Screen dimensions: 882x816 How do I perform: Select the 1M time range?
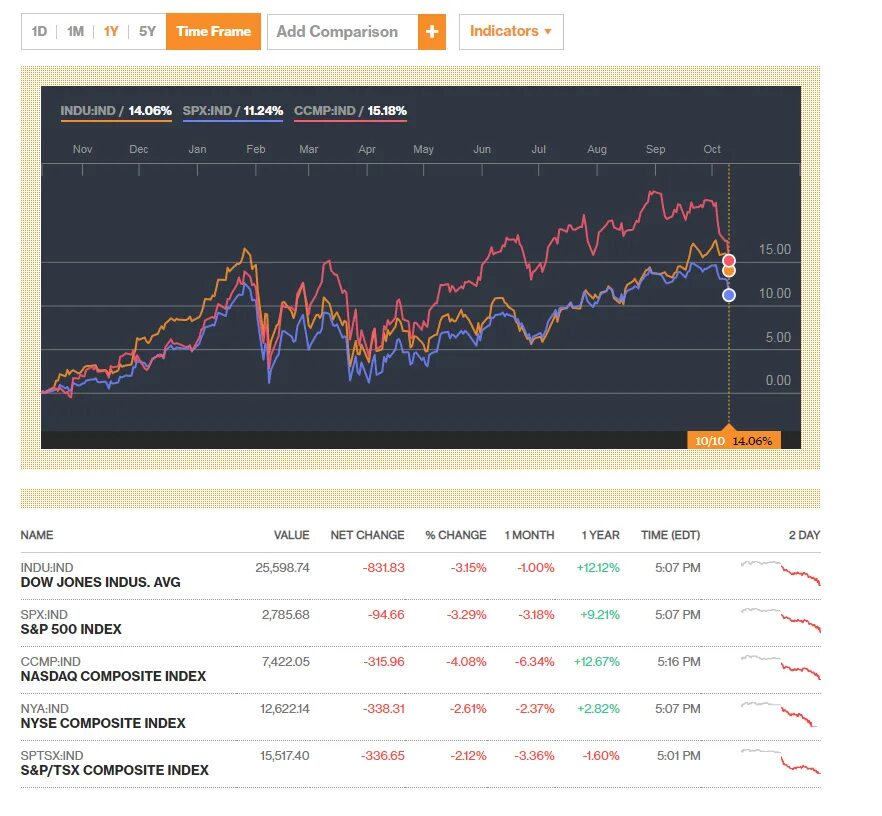(x=75, y=31)
